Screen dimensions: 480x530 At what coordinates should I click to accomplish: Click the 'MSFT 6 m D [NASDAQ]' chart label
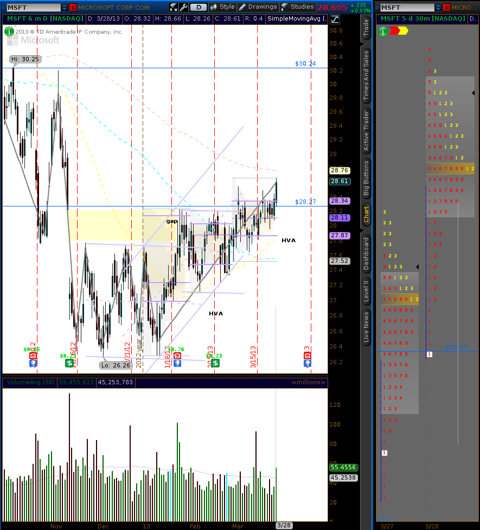[45, 19]
